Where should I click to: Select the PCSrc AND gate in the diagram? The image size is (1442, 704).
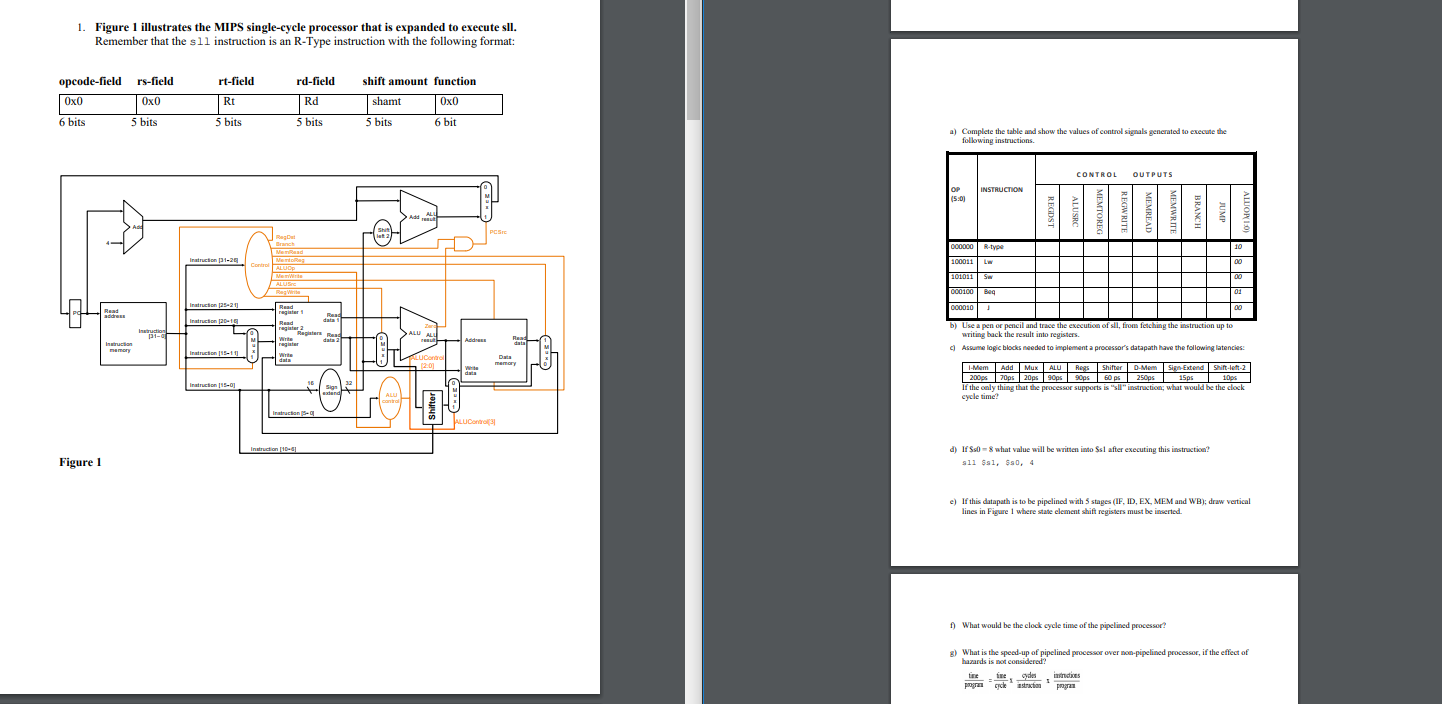(x=463, y=243)
